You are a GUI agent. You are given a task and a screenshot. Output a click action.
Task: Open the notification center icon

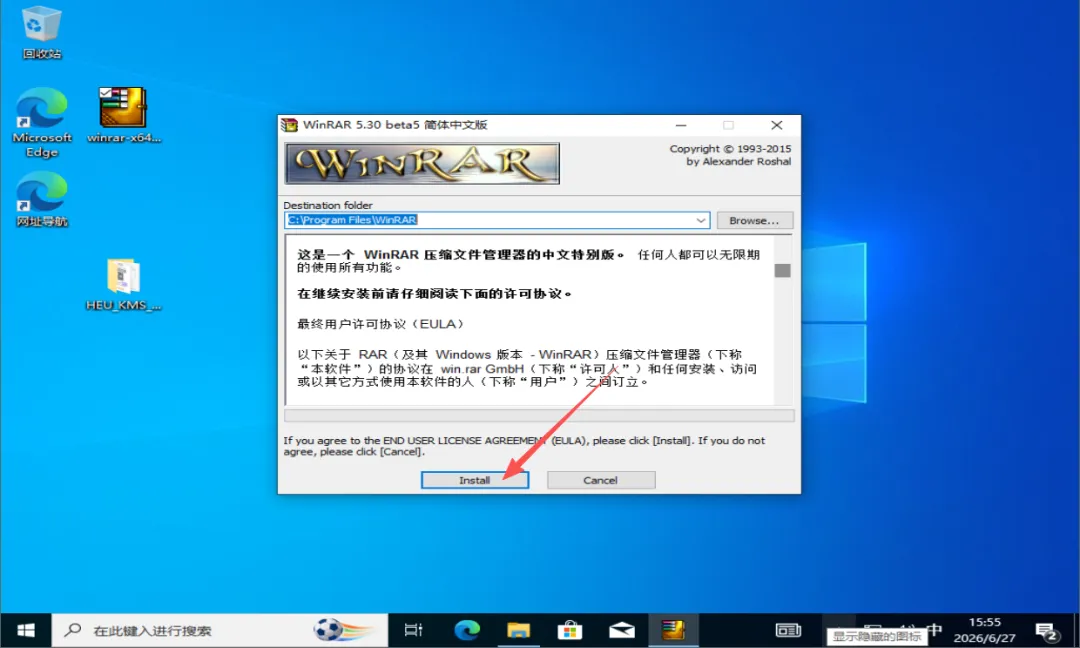(x=1048, y=631)
